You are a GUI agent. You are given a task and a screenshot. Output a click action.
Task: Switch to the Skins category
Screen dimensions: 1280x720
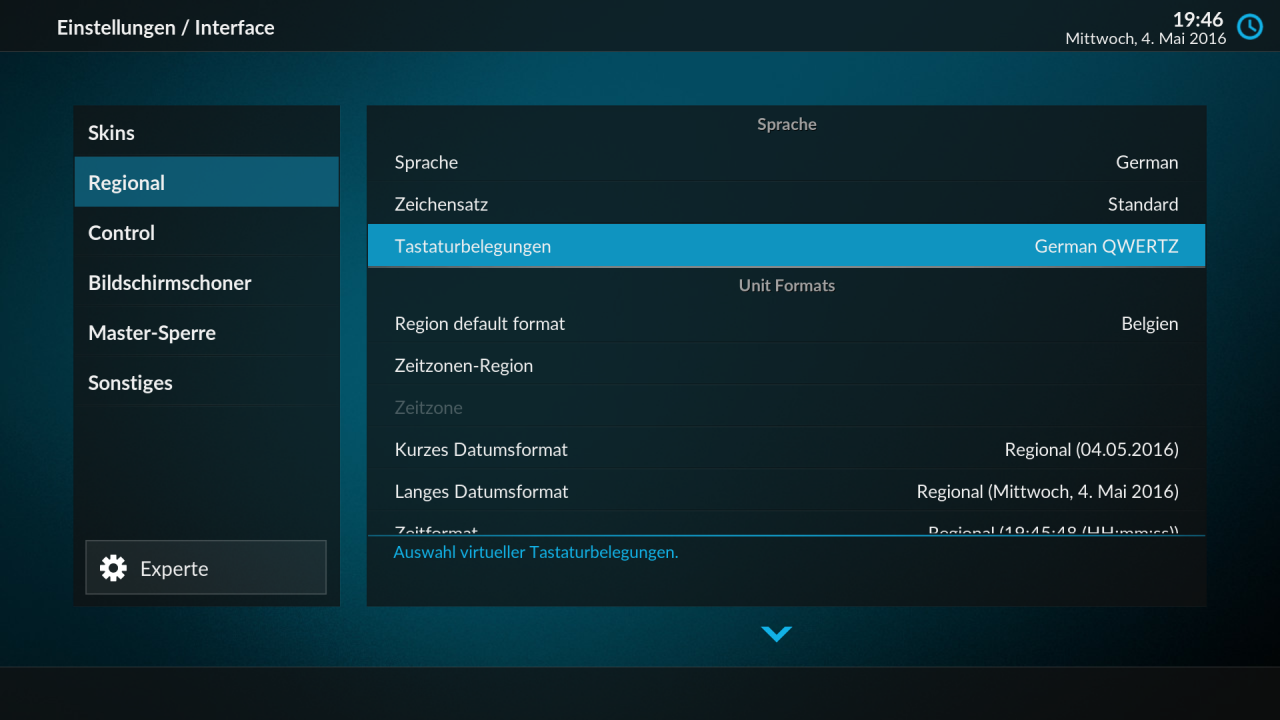[206, 132]
